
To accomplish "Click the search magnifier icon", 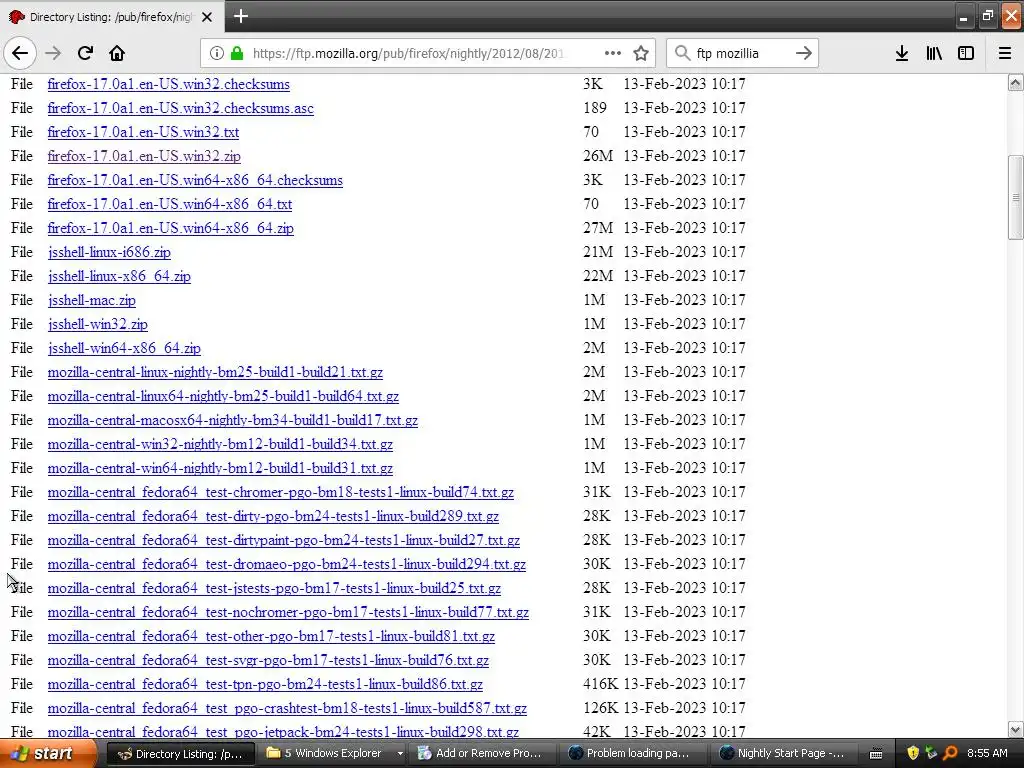I will pos(682,53).
